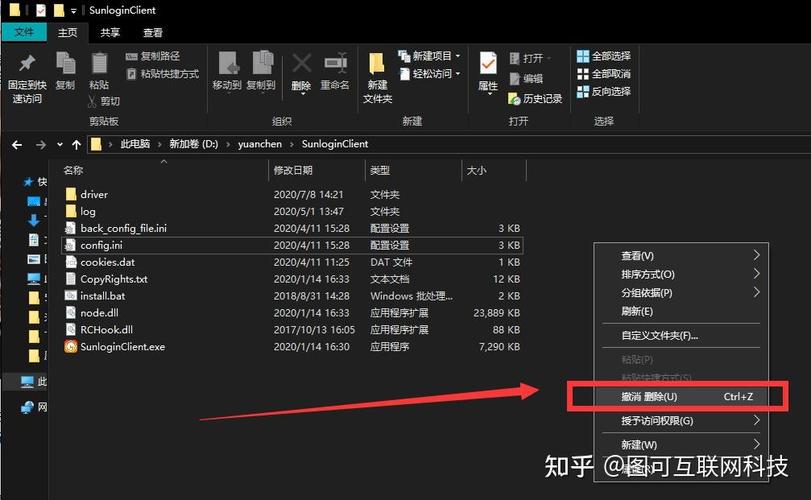Click the Forward navigation arrow
This screenshot has width=811, height=500.
tap(40, 145)
